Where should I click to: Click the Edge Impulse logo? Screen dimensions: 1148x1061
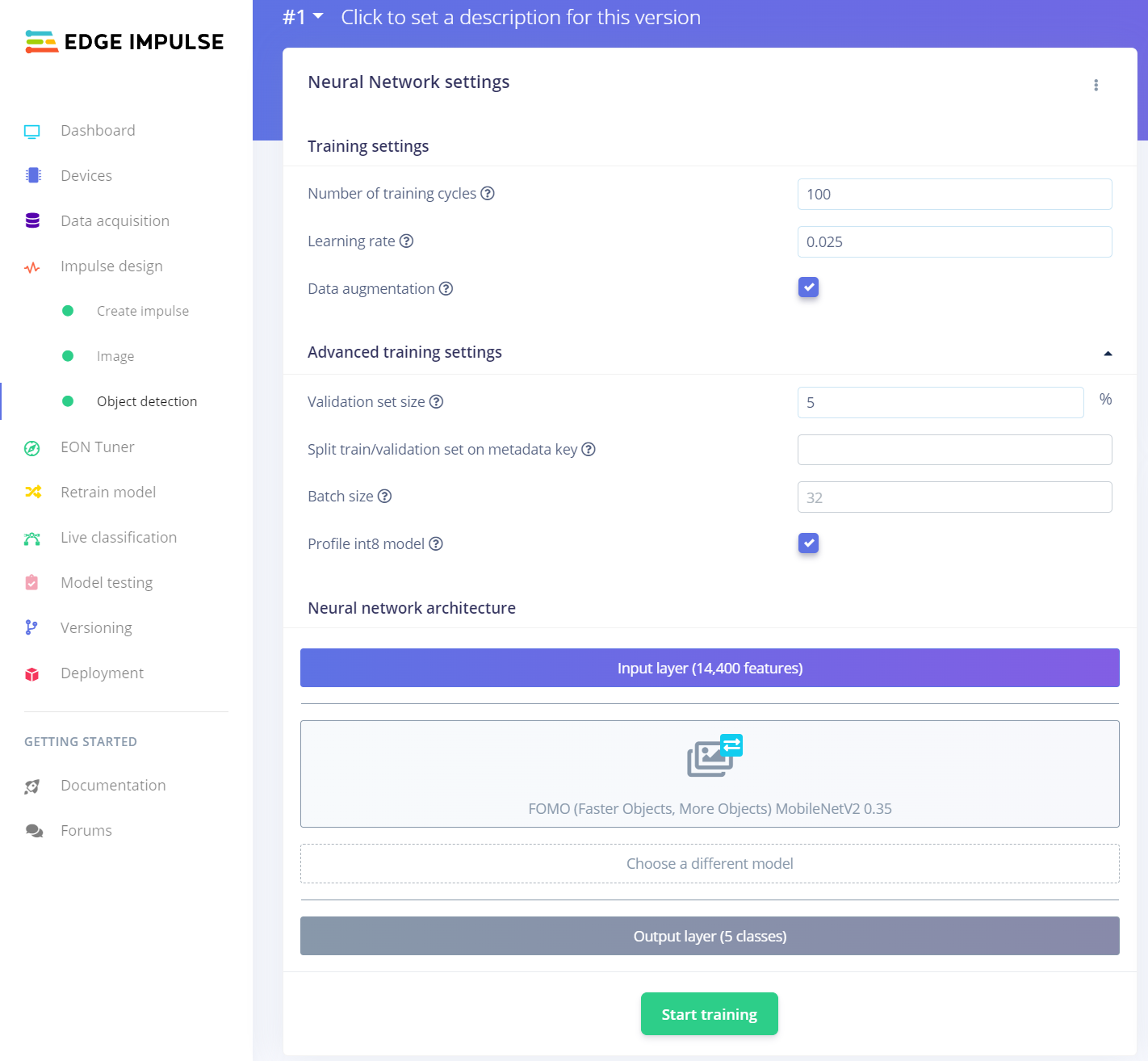coord(124,42)
